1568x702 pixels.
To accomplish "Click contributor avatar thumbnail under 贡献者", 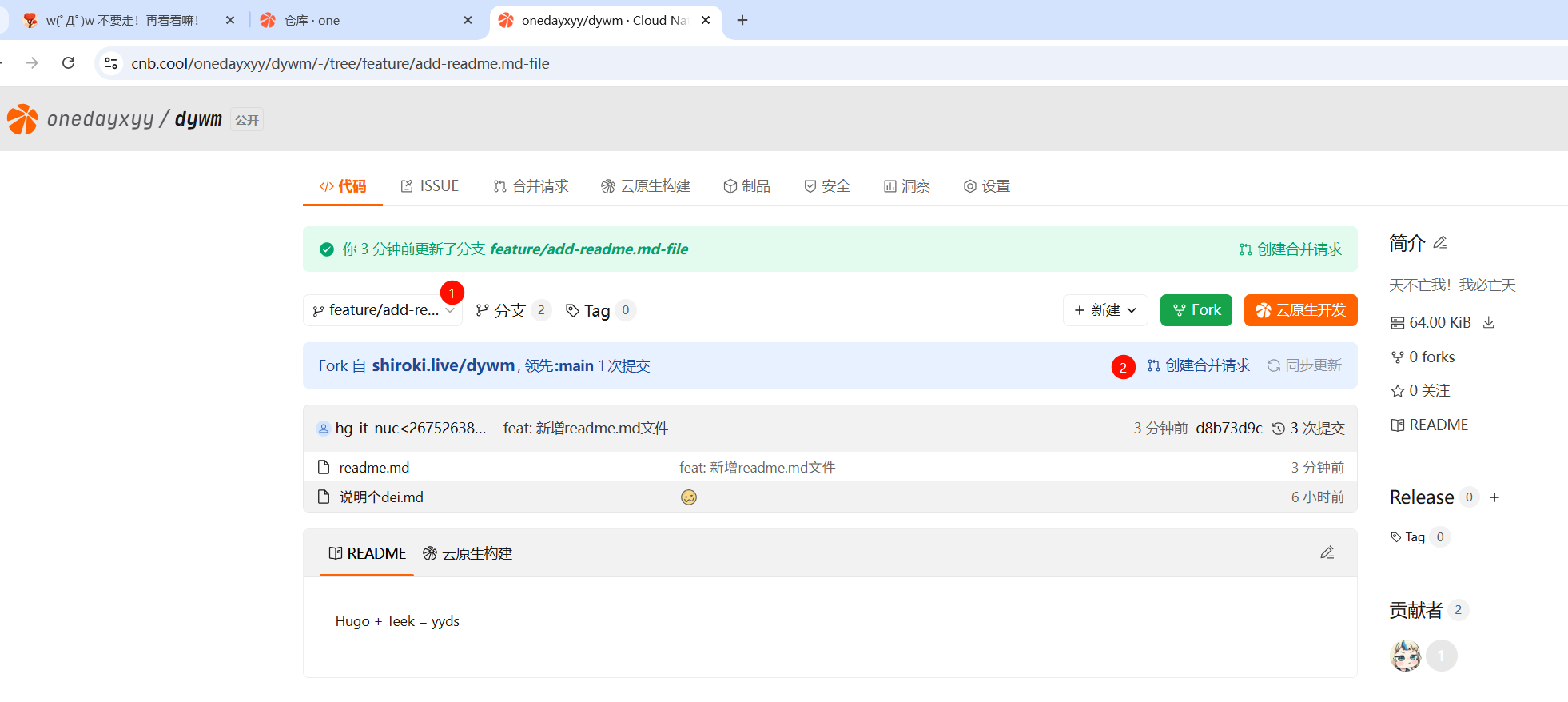I will pyautogui.click(x=1406, y=656).
